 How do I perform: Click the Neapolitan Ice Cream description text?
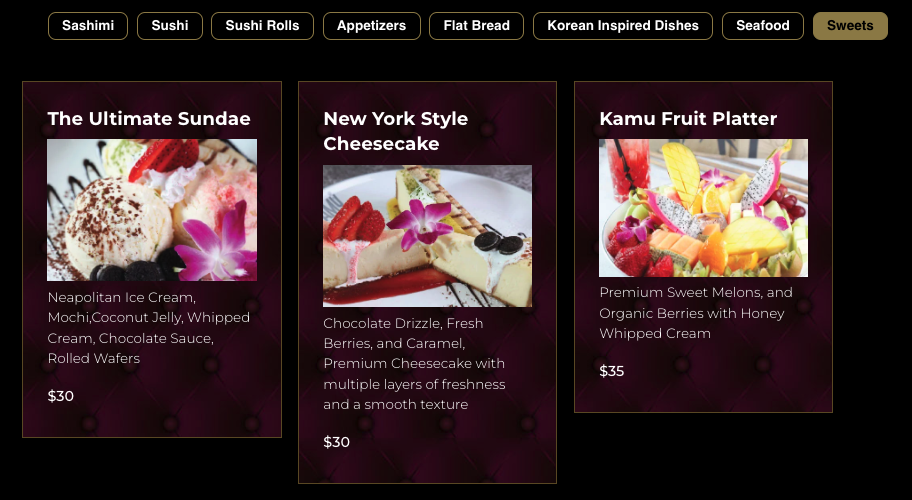click(x=149, y=328)
